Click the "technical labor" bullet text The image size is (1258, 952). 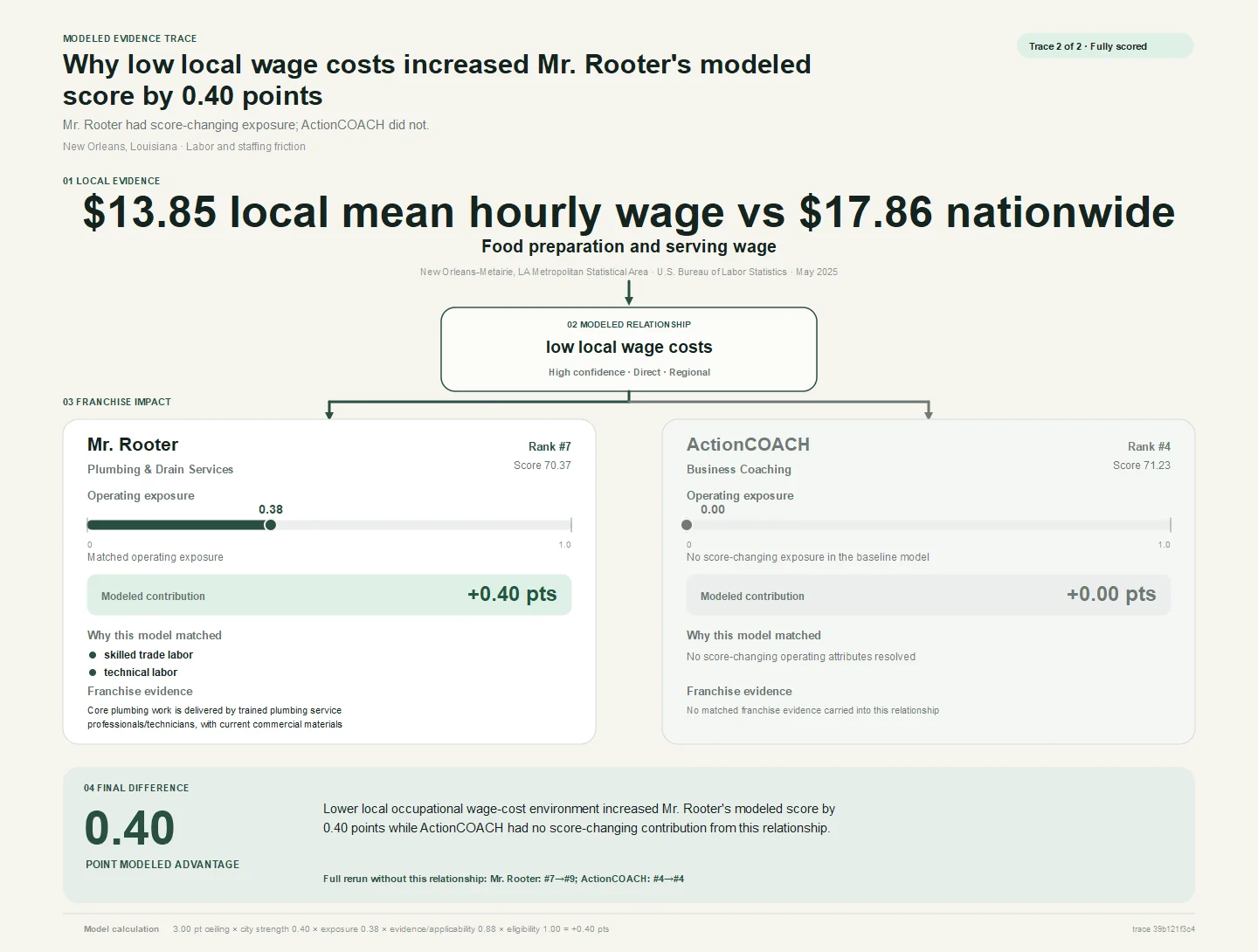pos(141,673)
